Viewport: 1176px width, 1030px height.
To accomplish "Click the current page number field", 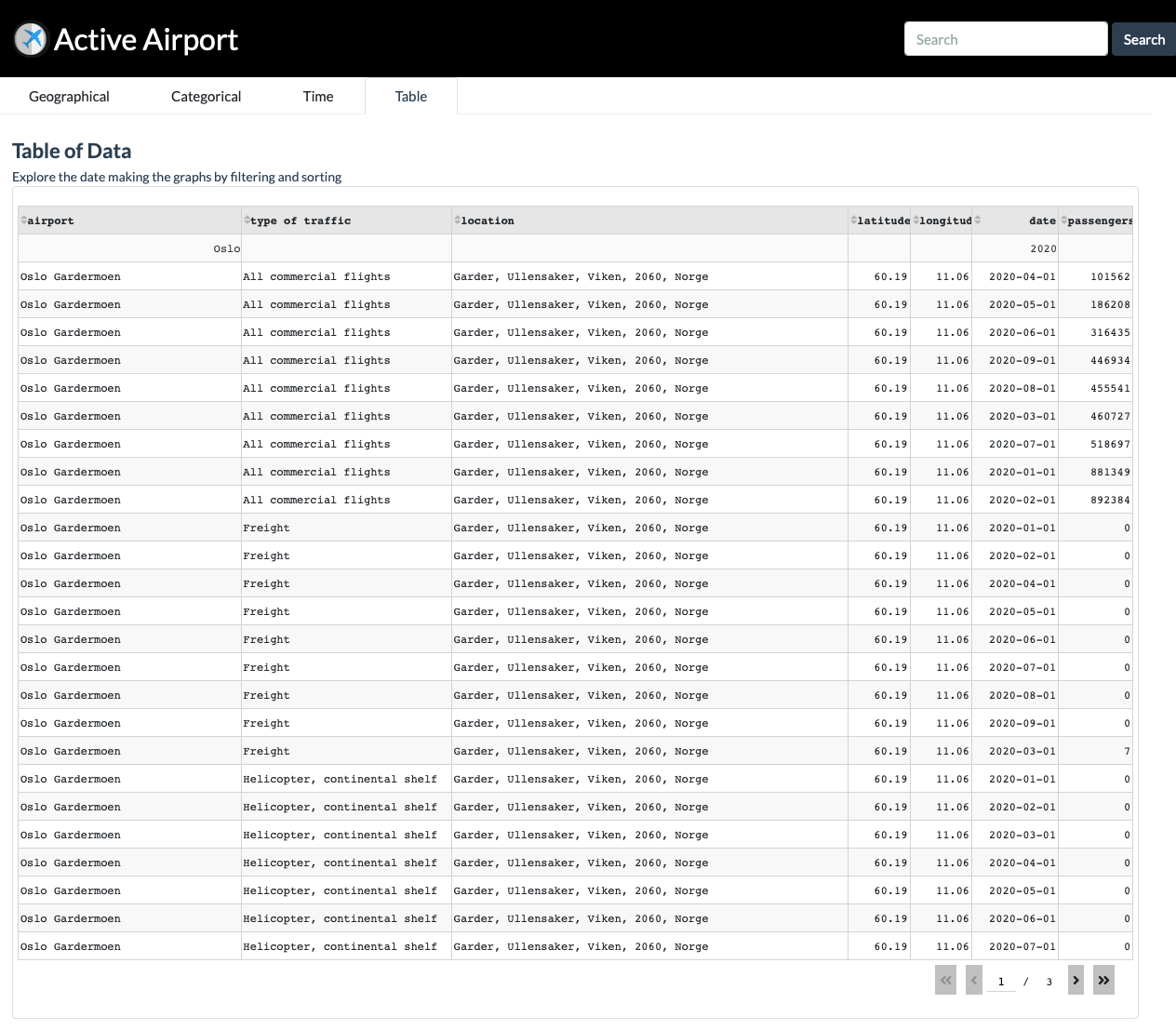I will pyautogui.click(x=1001, y=981).
